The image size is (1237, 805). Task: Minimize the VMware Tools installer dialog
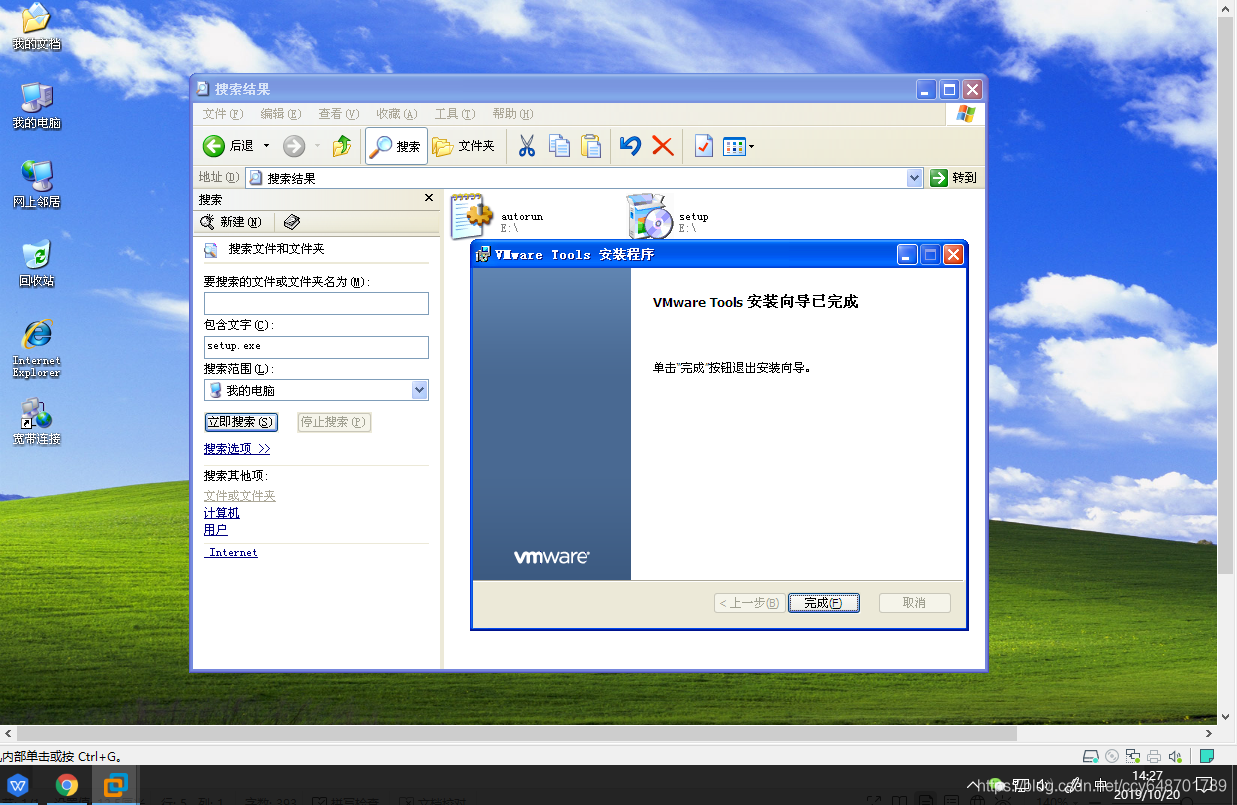[907, 254]
